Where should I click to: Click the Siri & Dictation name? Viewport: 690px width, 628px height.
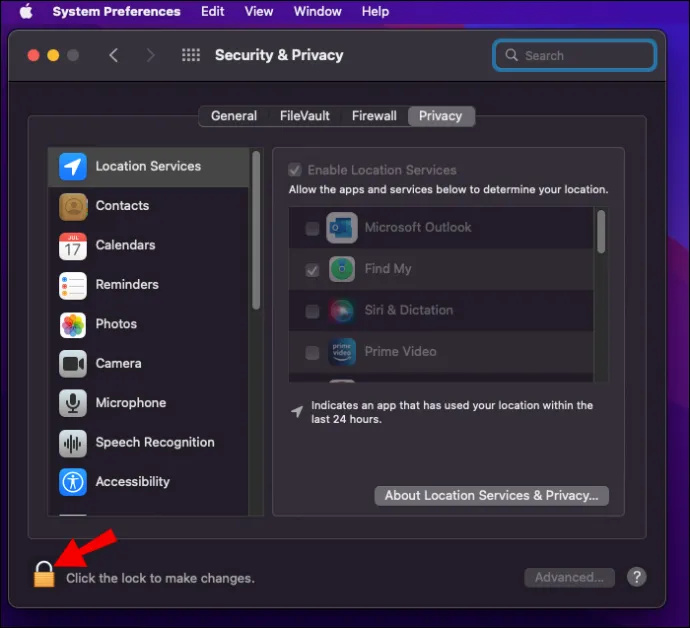pos(409,310)
